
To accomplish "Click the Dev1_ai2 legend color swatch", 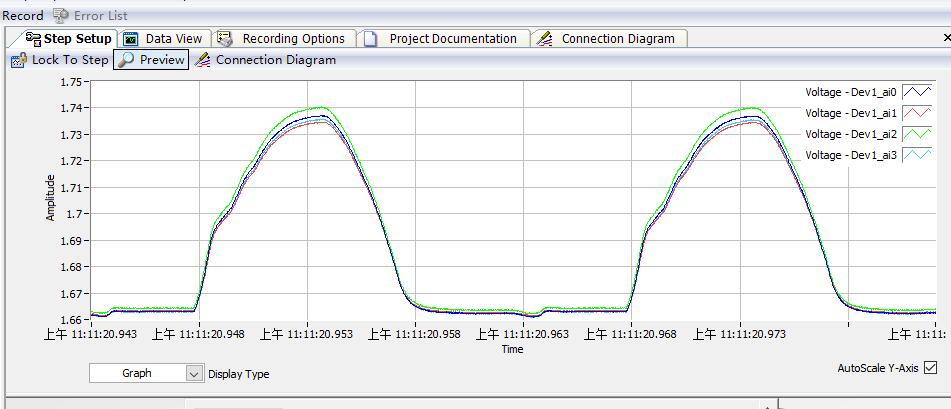I will click(x=916, y=134).
